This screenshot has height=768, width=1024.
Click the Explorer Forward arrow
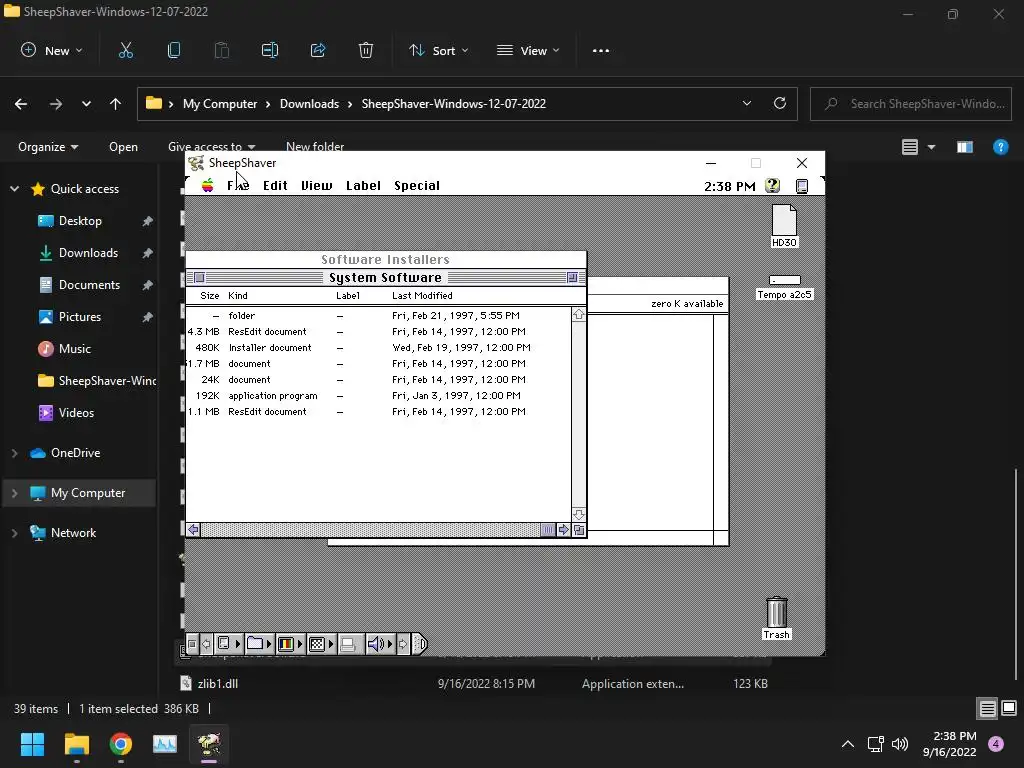(56, 104)
